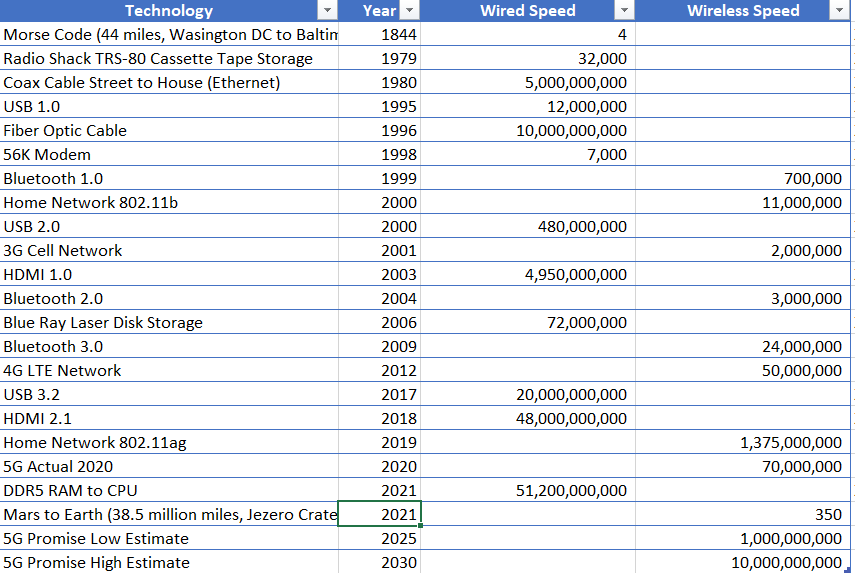Select the year 1996 cell
Screen dimensions: 855x573
(x=380, y=130)
